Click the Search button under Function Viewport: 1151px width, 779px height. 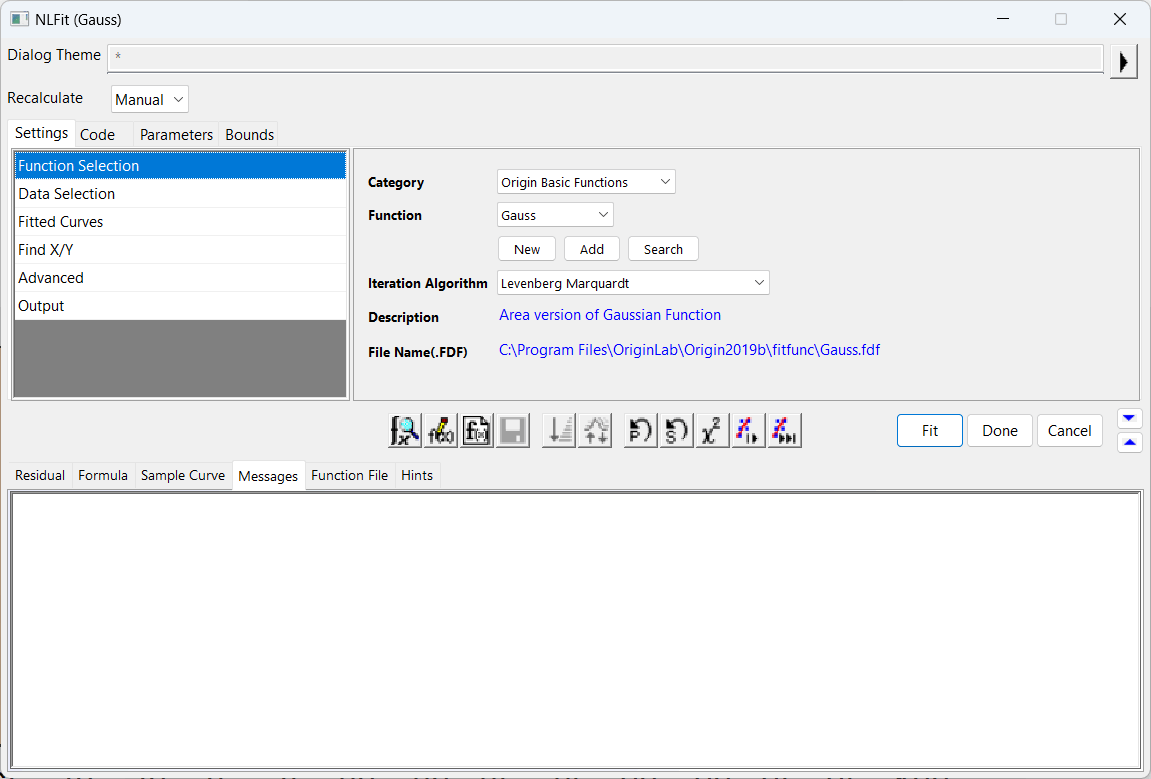point(663,250)
